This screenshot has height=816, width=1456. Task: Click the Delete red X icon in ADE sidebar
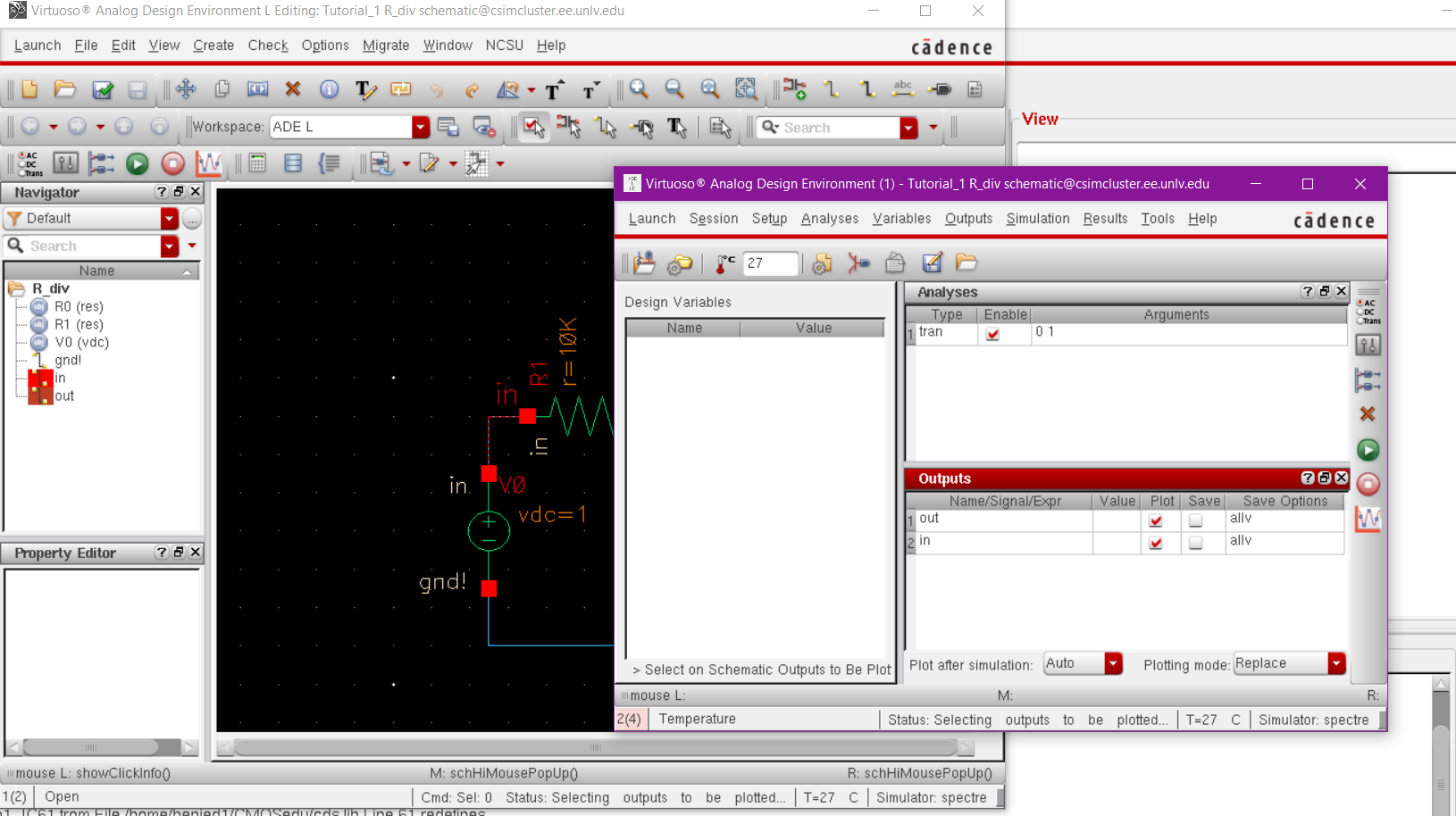[1368, 414]
